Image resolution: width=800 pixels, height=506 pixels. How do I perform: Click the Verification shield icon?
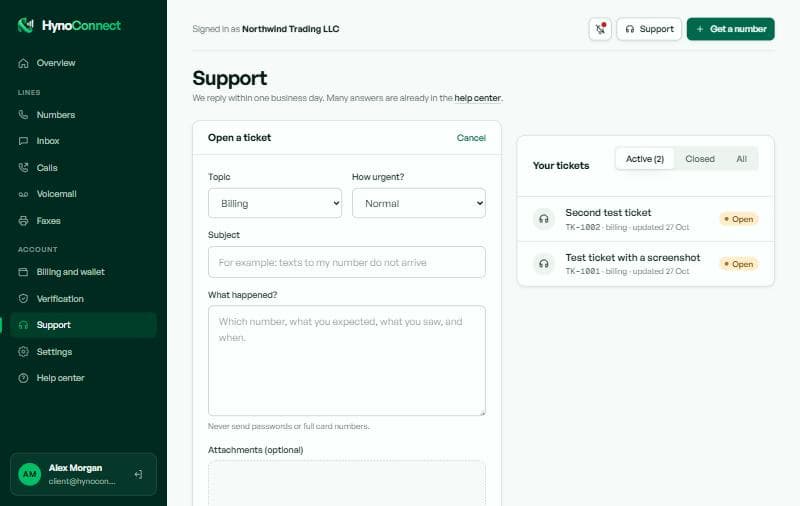pos(23,298)
